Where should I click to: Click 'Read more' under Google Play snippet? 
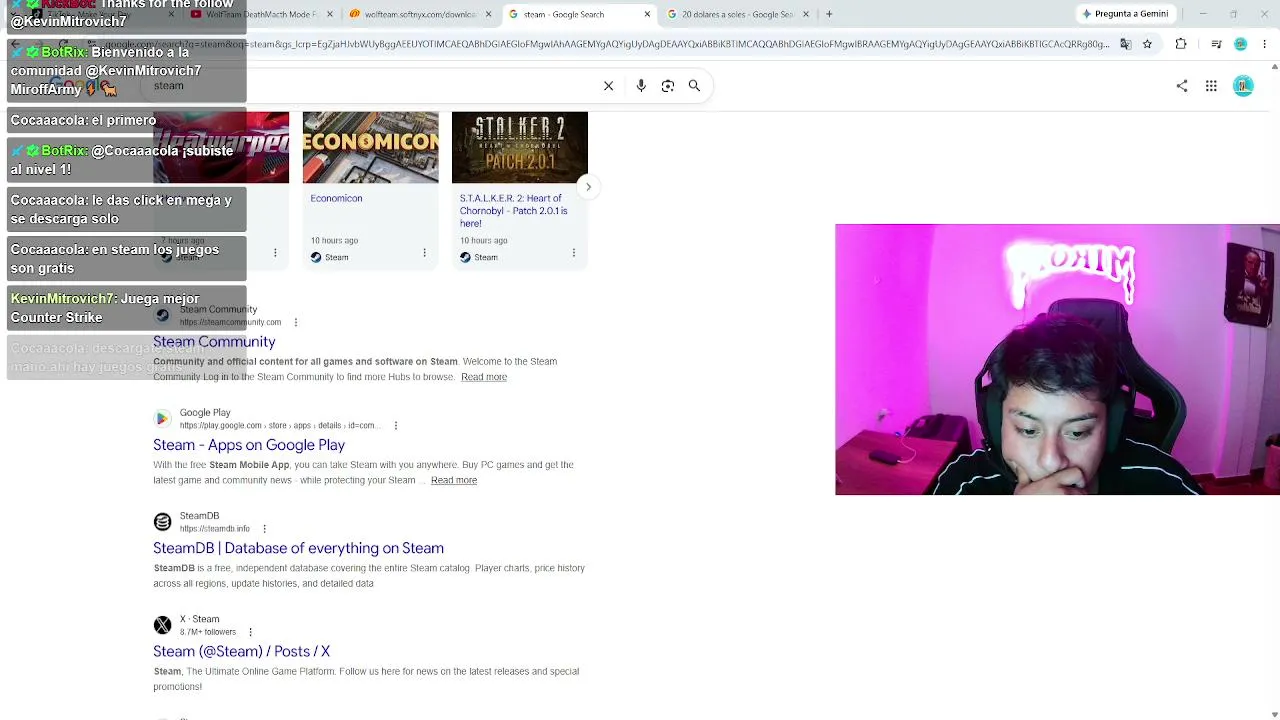click(454, 480)
